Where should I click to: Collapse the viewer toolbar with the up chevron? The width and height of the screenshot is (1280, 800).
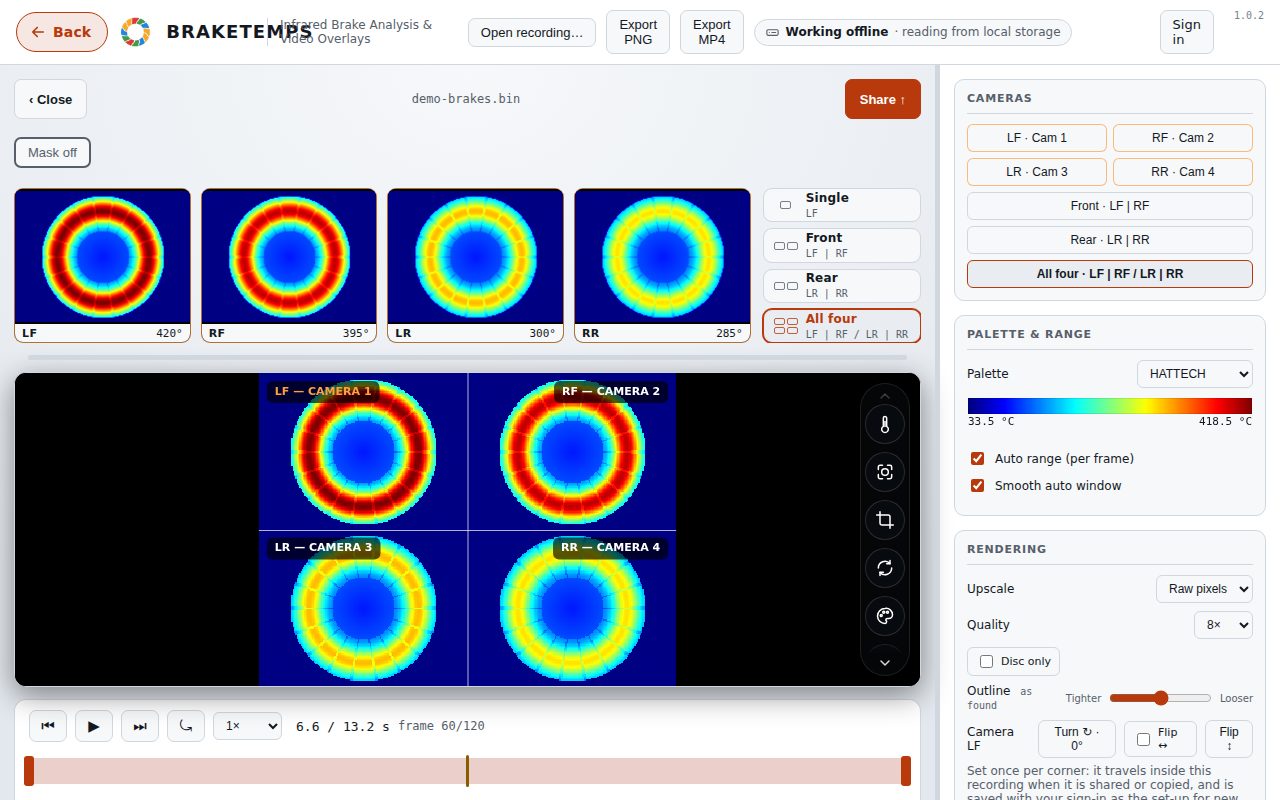884,396
